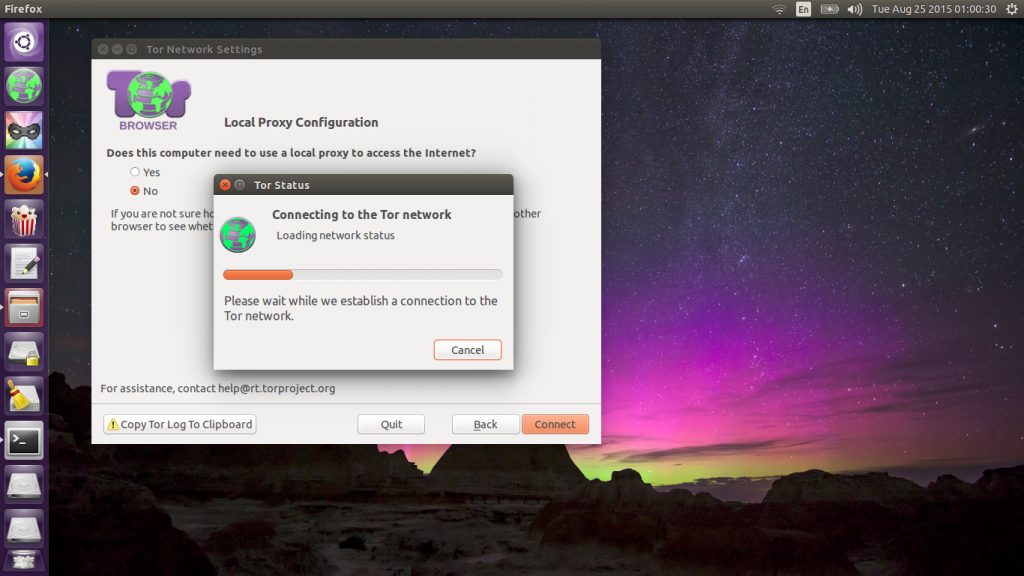Click the clock date and time
1024x576 pixels.
[934, 9]
